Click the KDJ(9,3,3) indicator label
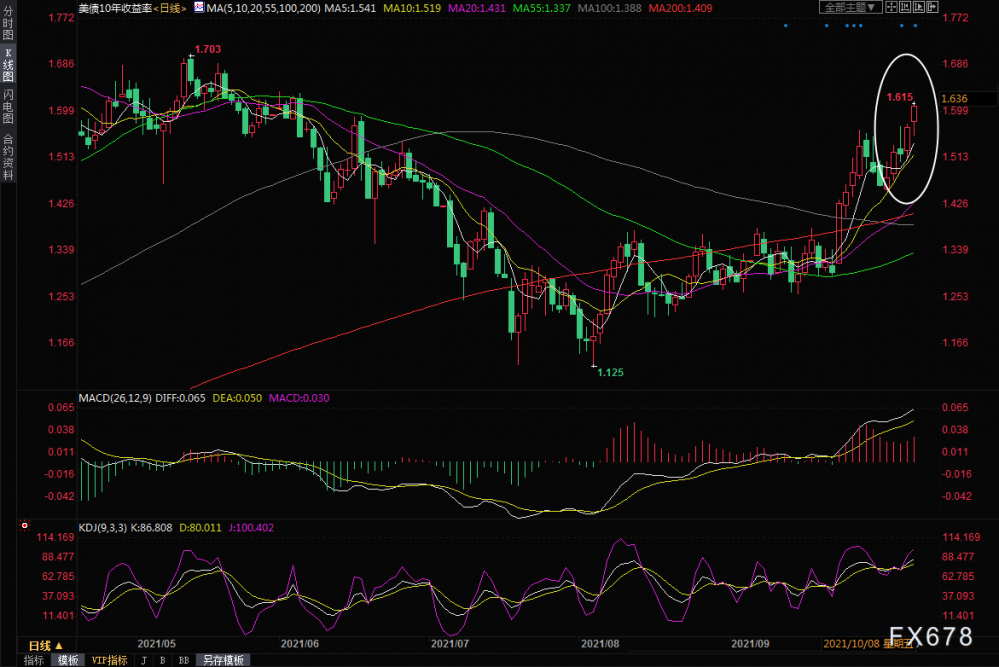999x667 pixels. [102, 528]
